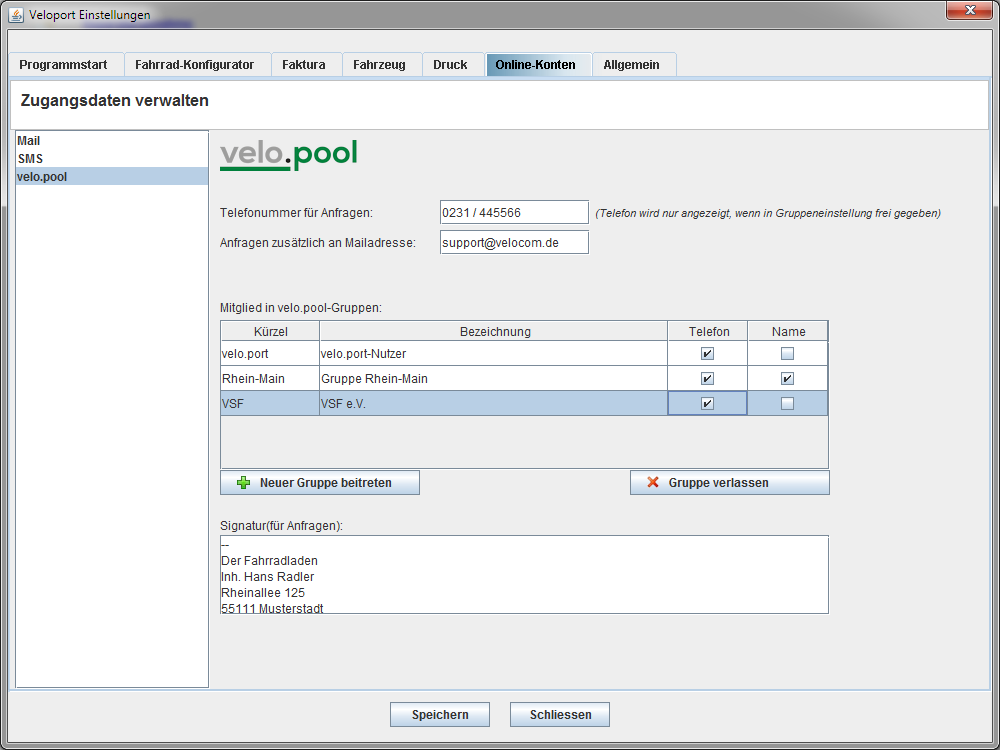The height and width of the screenshot is (750, 1000).
Task: Click the Bezeichnung column header
Action: coord(494,332)
